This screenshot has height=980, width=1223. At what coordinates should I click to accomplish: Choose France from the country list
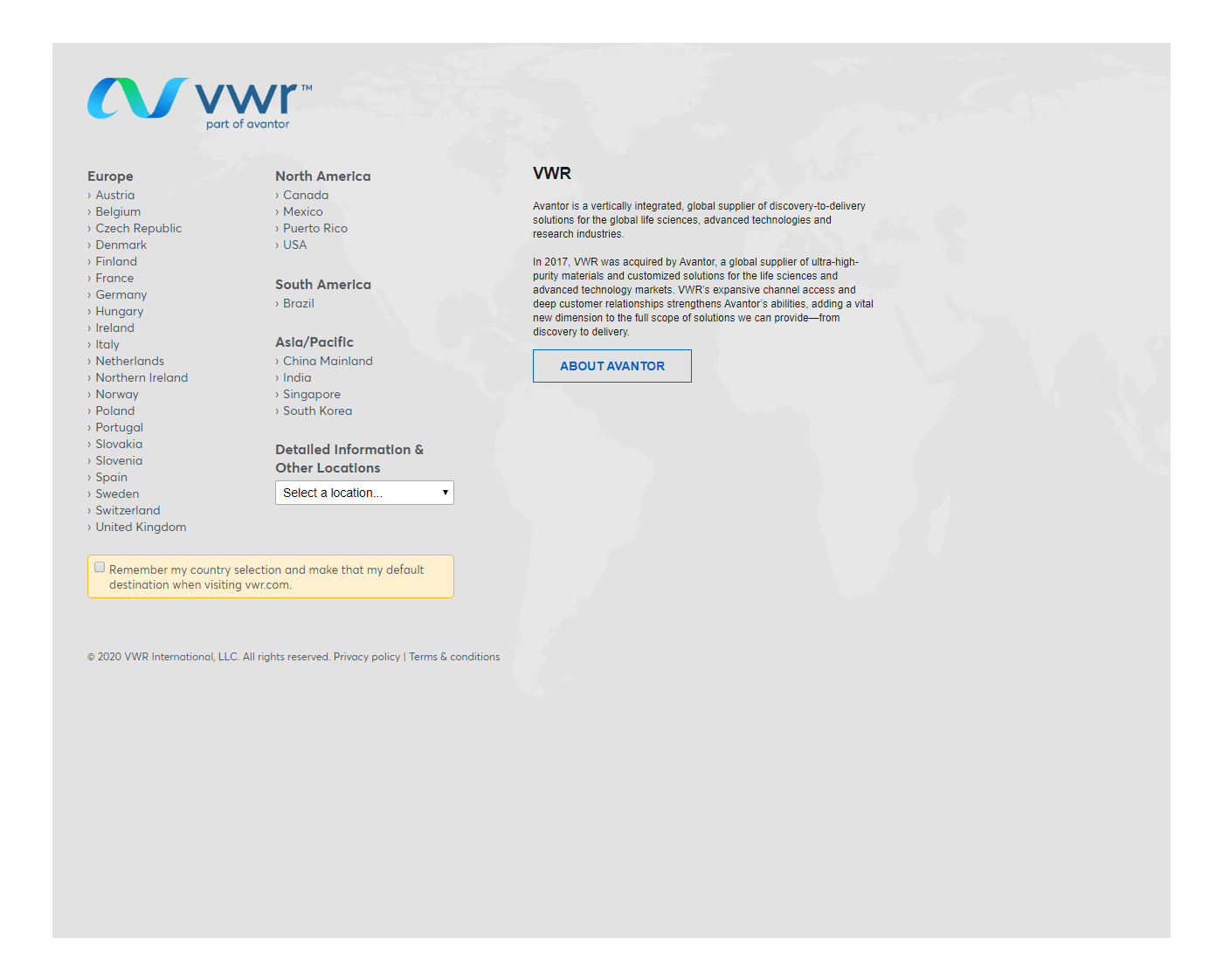pos(114,279)
